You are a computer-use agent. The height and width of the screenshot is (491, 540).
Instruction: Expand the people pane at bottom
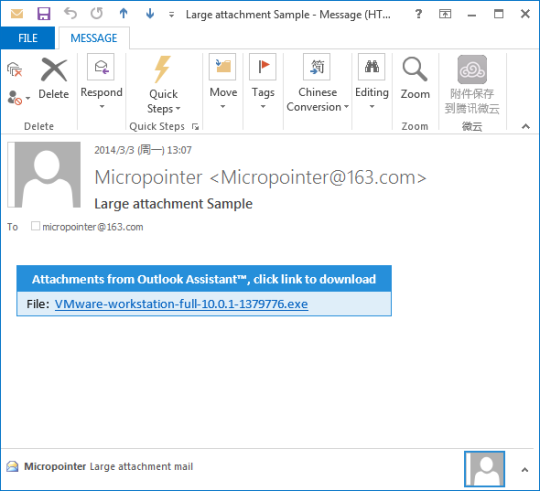pyautogui.click(x=525, y=470)
